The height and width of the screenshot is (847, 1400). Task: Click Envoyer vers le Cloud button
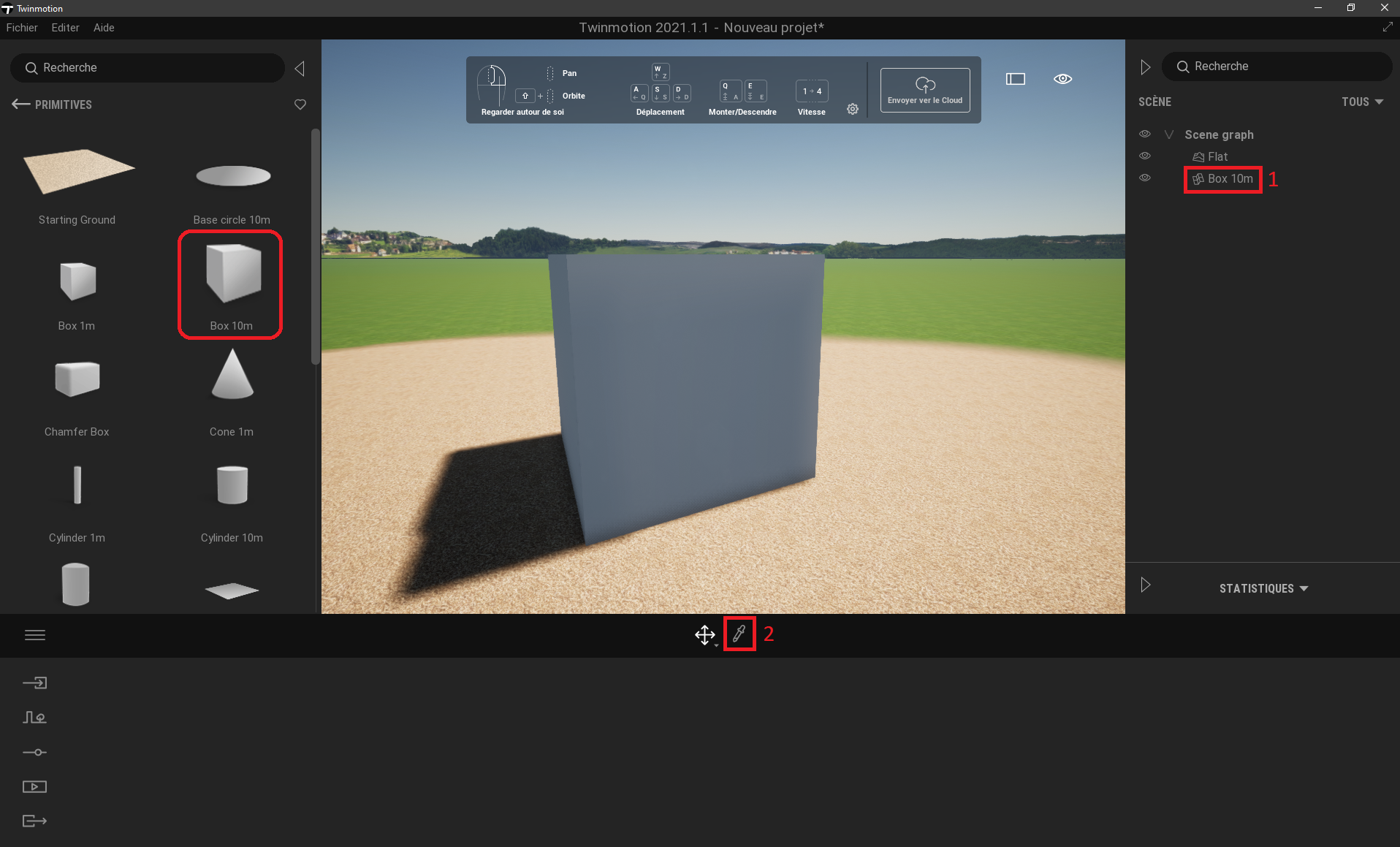tap(924, 89)
